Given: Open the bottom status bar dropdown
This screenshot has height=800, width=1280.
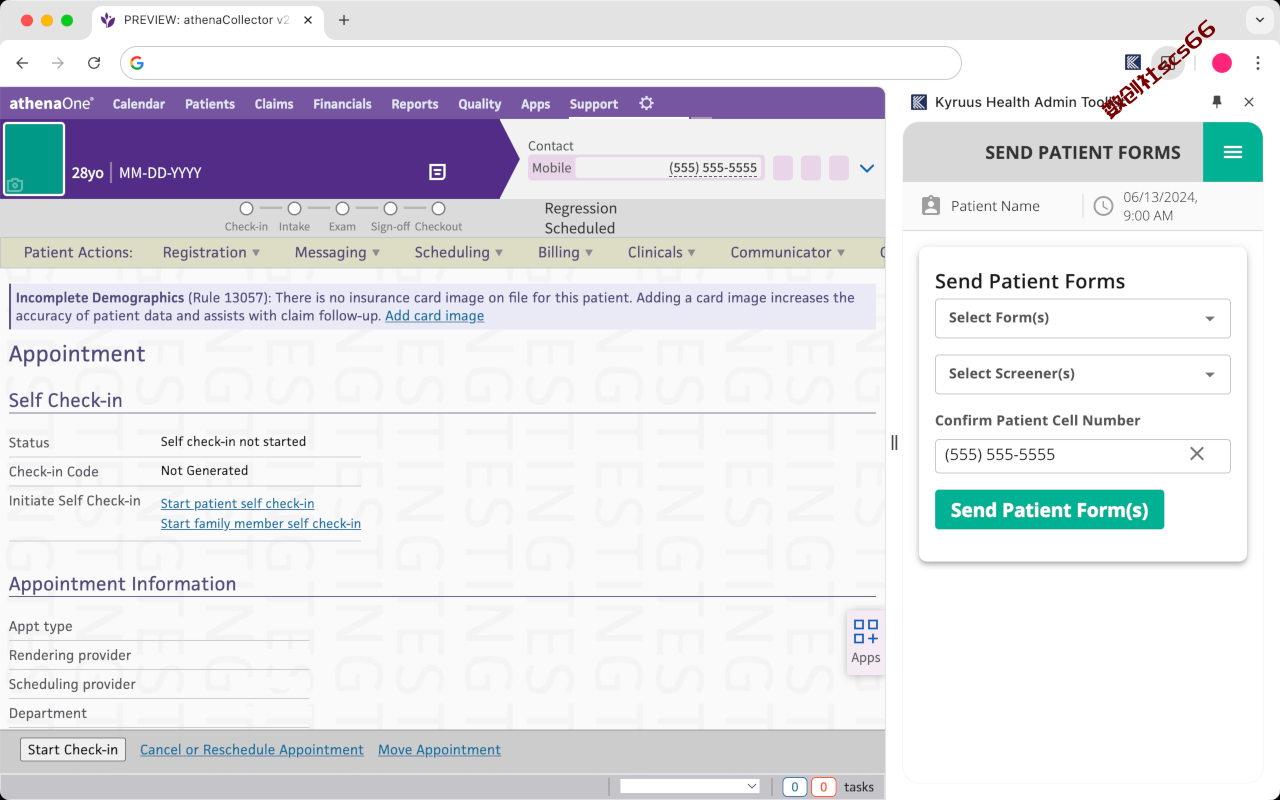Looking at the screenshot, I should click(690, 787).
